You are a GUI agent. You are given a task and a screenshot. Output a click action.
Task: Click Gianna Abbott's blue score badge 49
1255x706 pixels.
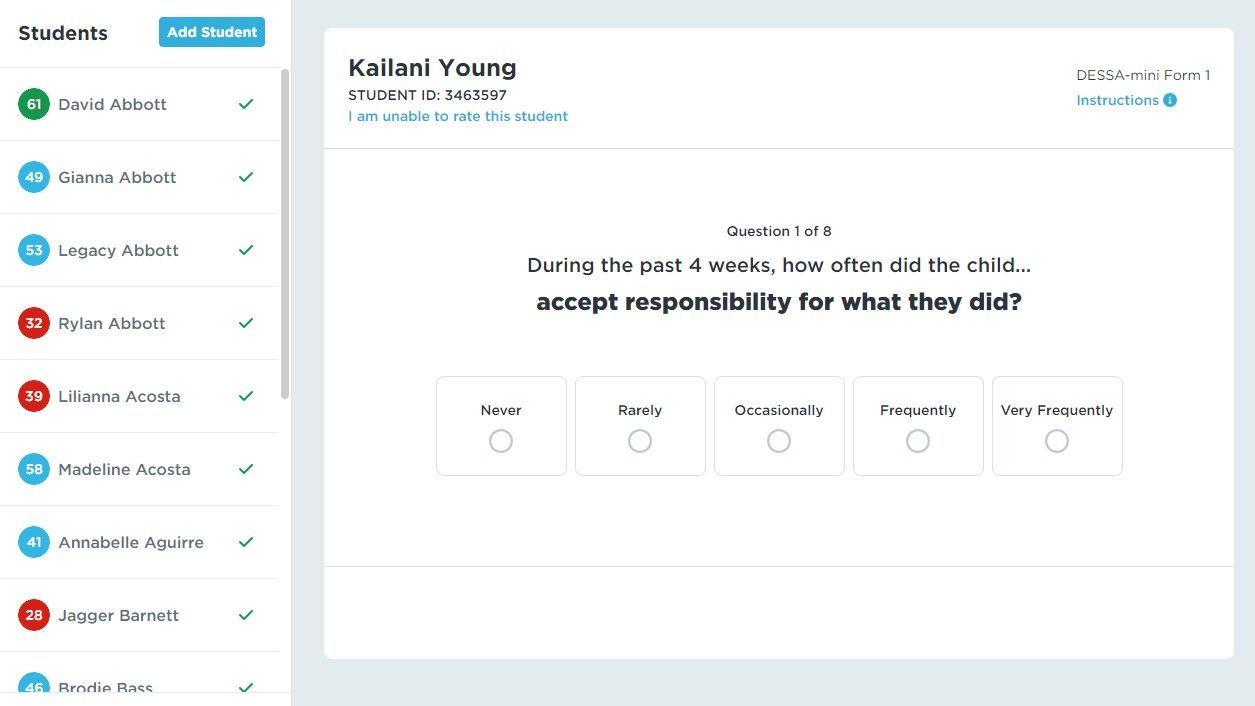coord(34,177)
